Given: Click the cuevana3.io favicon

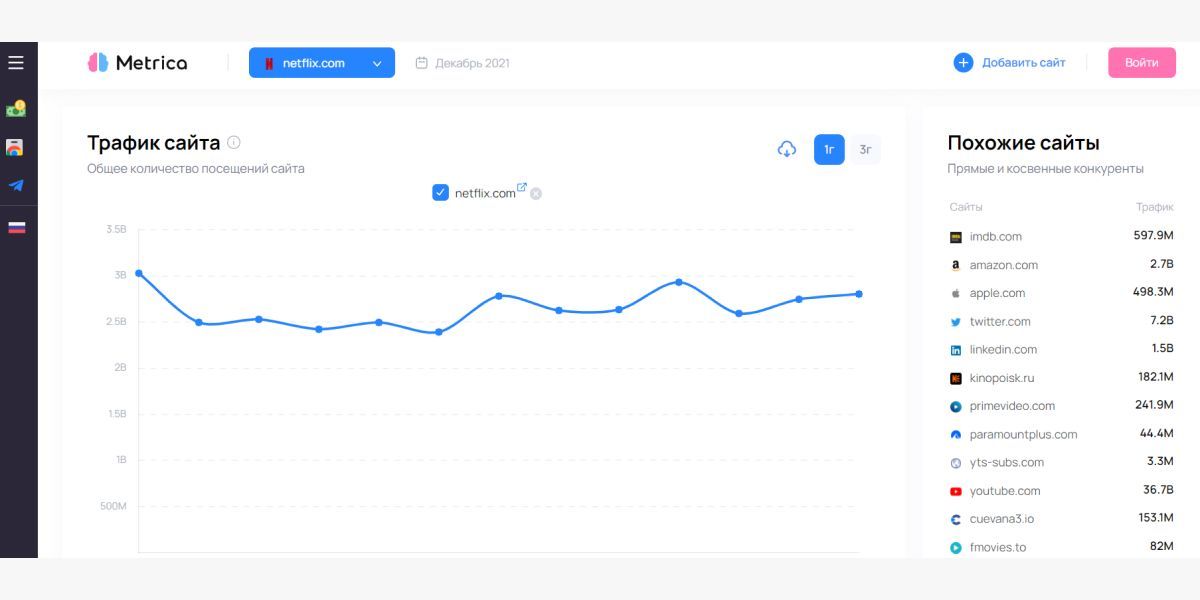Looking at the screenshot, I should point(956,519).
